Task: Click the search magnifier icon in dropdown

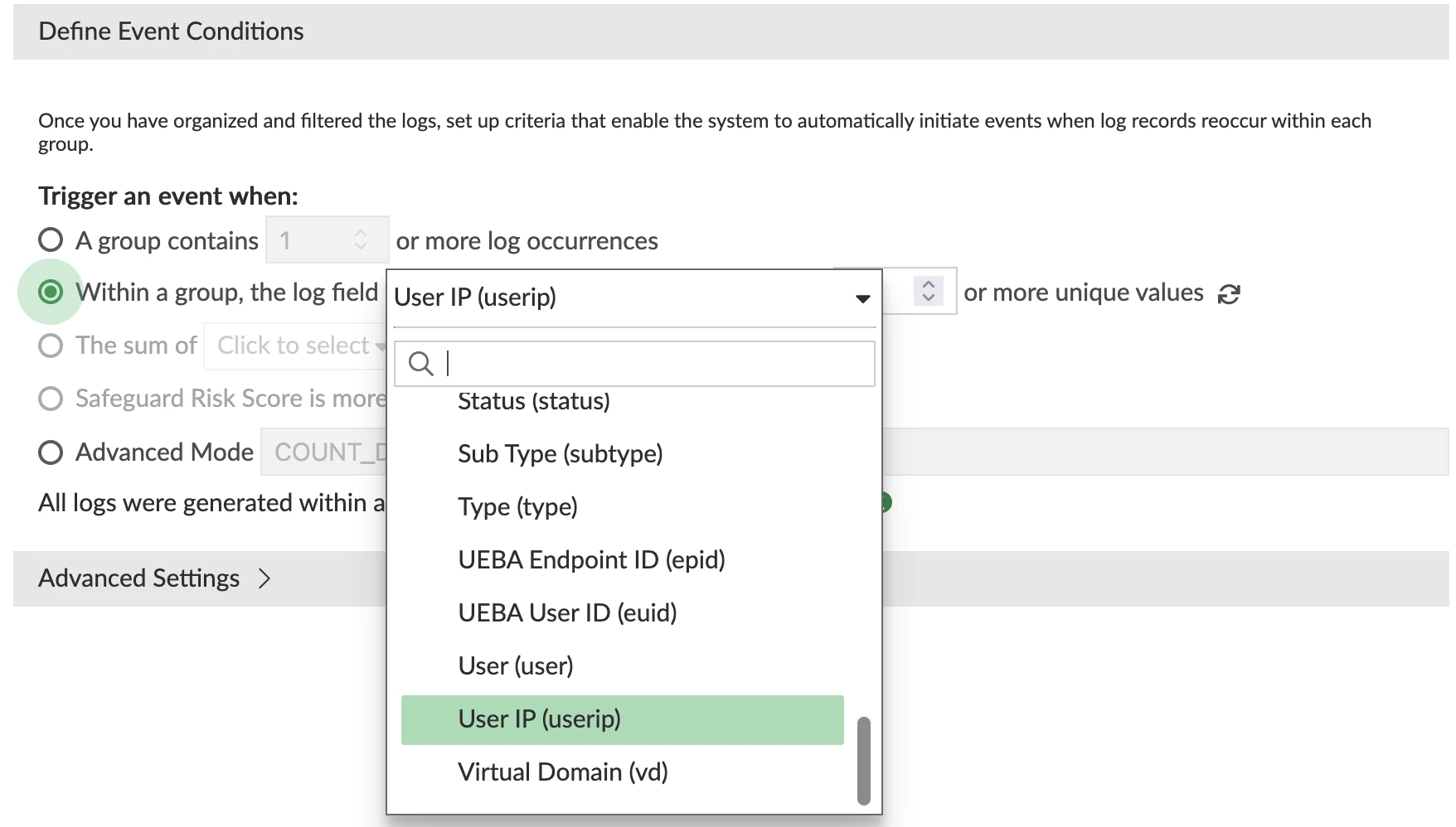Action: [x=420, y=364]
